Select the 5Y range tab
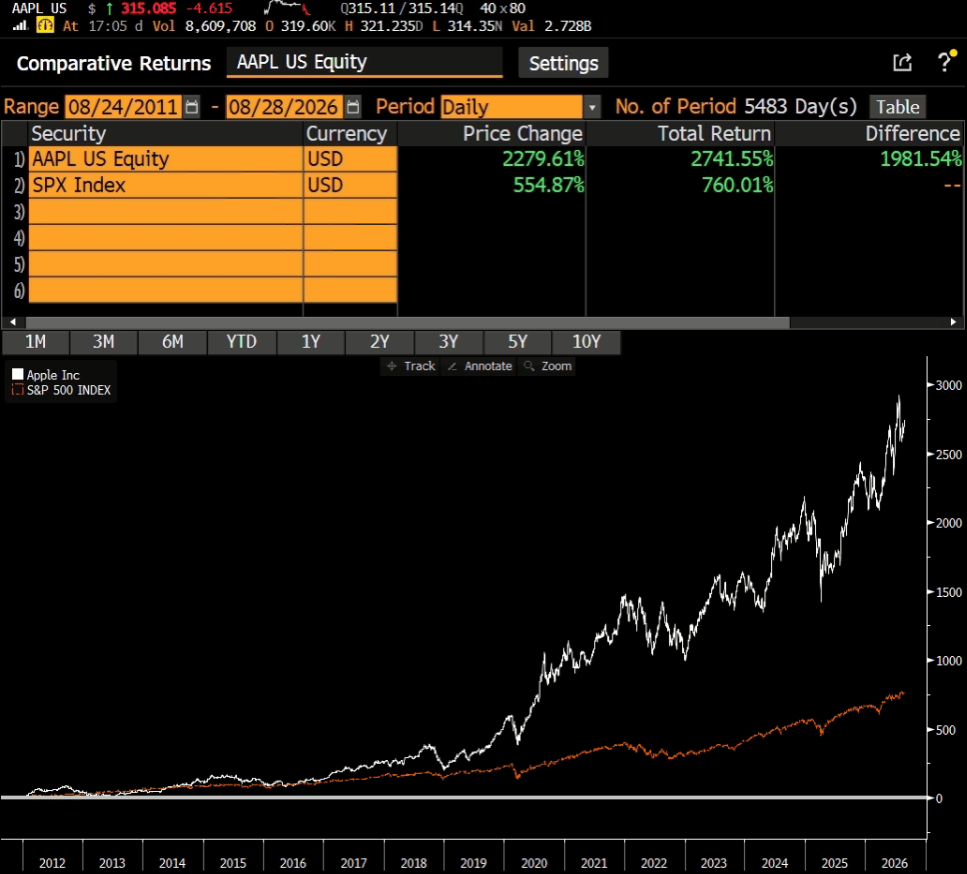The width and height of the screenshot is (967, 874). pyautogui.click(x=517, y=342)
